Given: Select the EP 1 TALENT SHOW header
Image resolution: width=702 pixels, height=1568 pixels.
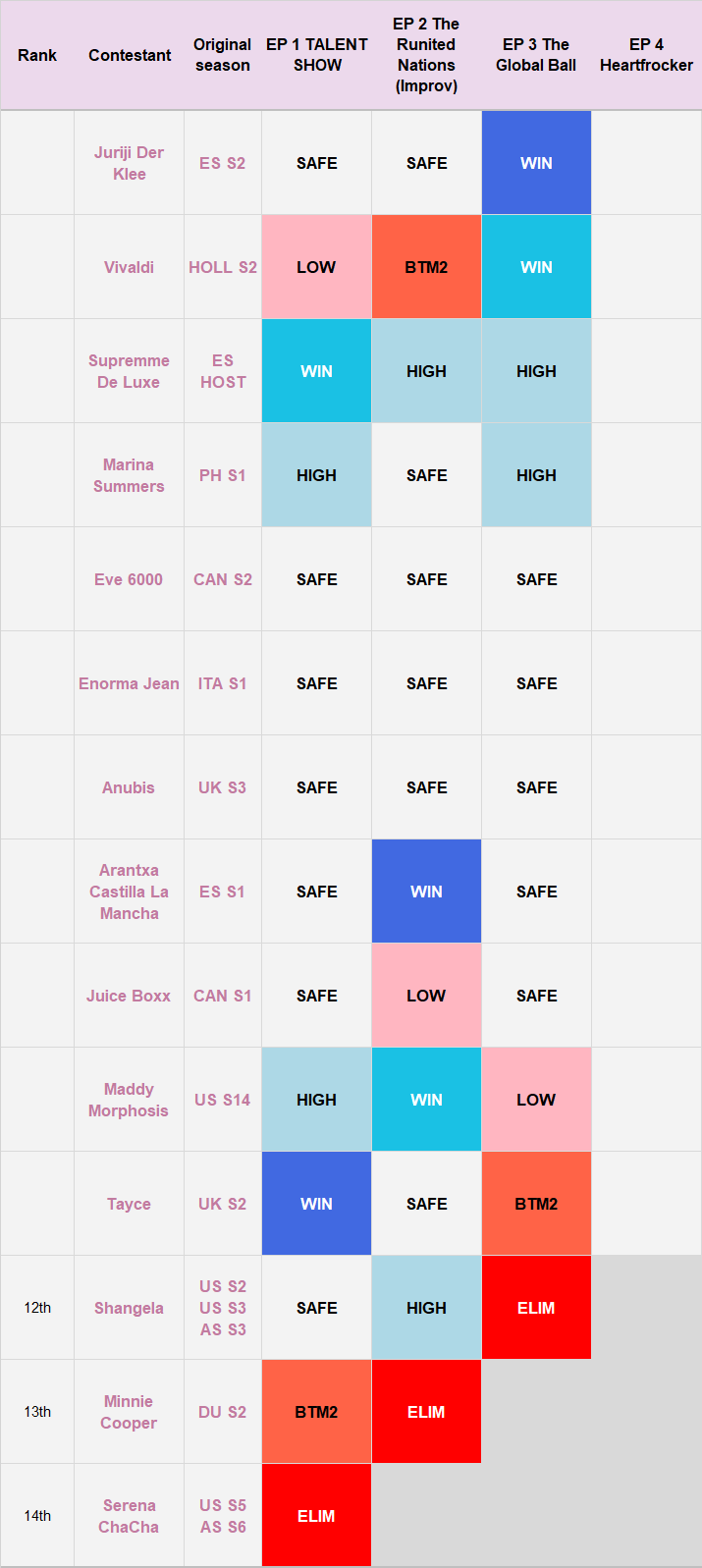Looking at the screenshot, I should 317,55.
